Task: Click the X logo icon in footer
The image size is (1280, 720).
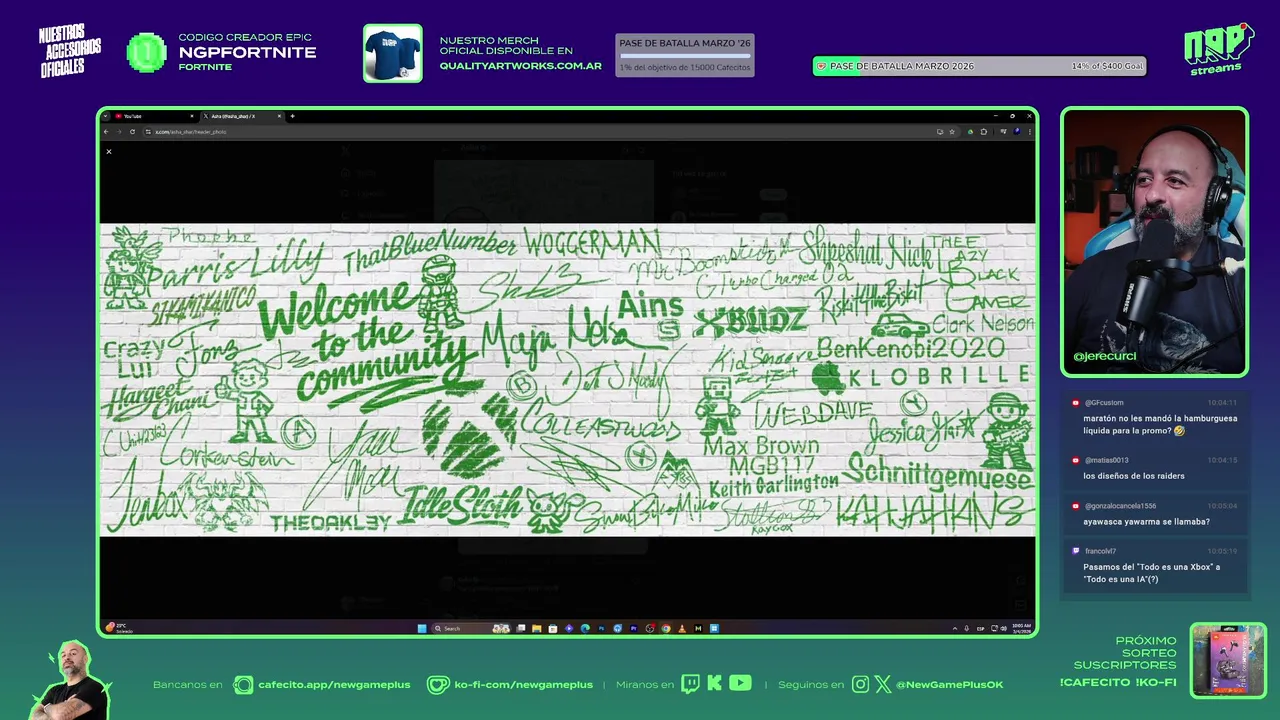Action: [882, 685]
